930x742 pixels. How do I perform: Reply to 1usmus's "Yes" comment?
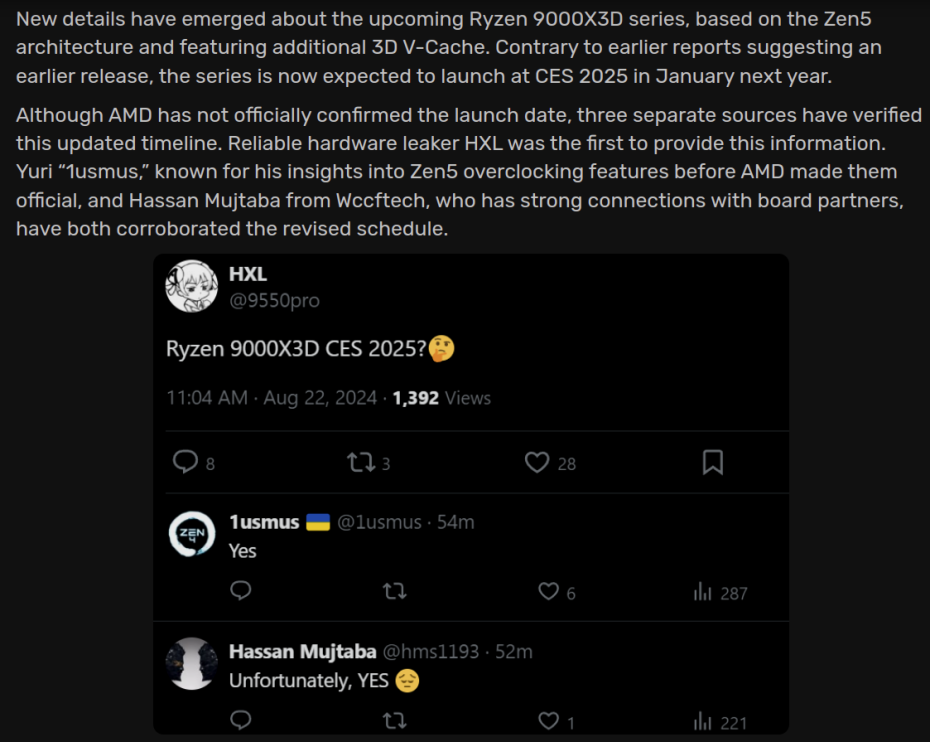tap(240, 591)
